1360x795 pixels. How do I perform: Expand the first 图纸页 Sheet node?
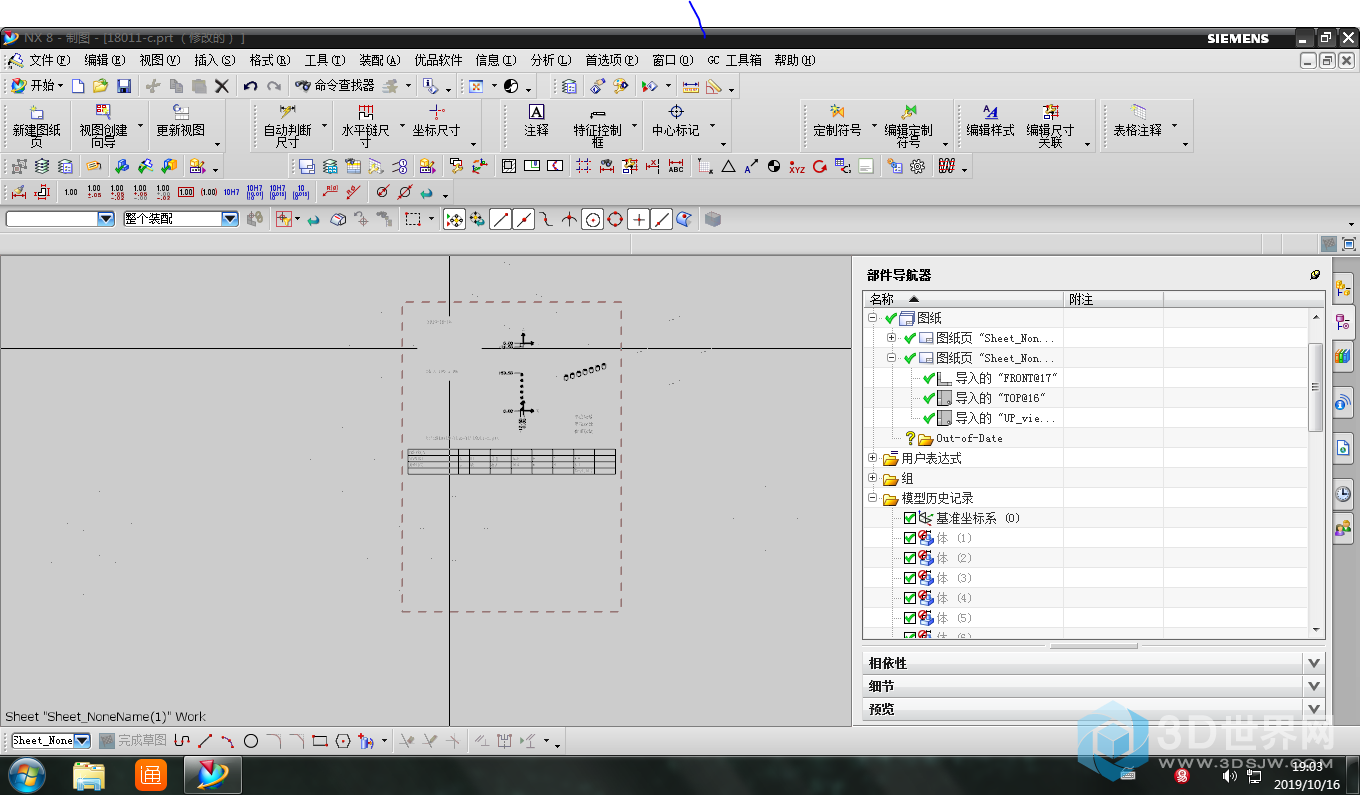(x=891, y=338)
